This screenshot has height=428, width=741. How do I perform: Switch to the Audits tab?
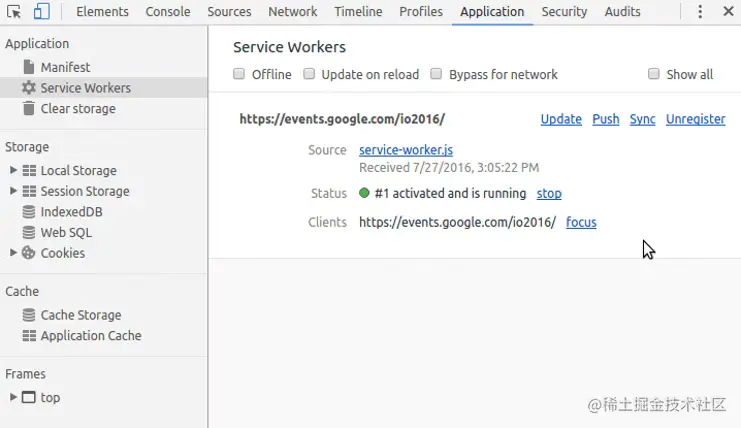pyautogui.click(x=622, y=12)
